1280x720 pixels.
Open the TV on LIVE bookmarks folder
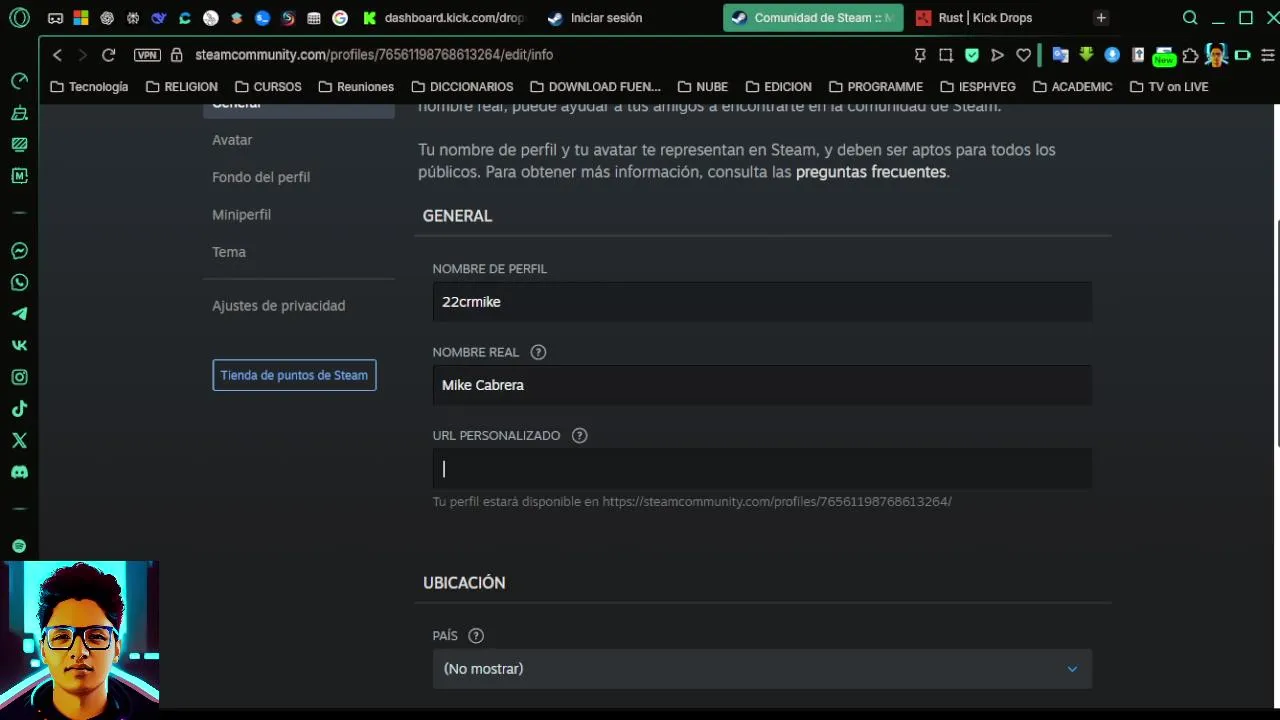(1169, 87)
